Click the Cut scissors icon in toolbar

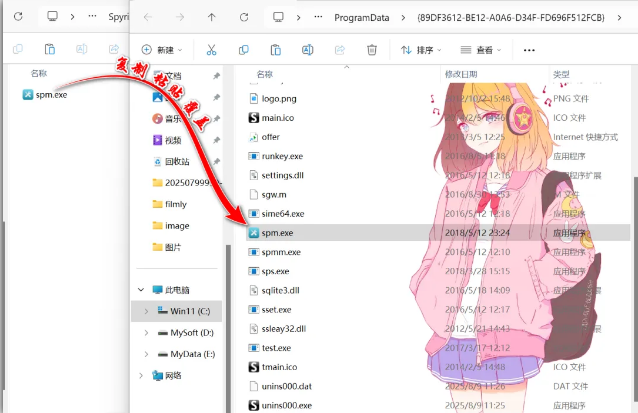coord(211,49)
